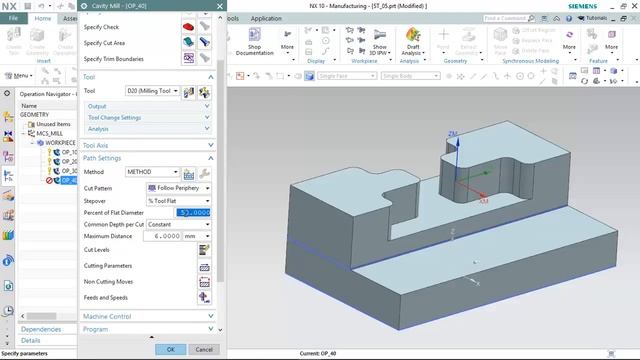Switch to the Application ribbon tab
The image size is (640, 360).
click(266, 18)
